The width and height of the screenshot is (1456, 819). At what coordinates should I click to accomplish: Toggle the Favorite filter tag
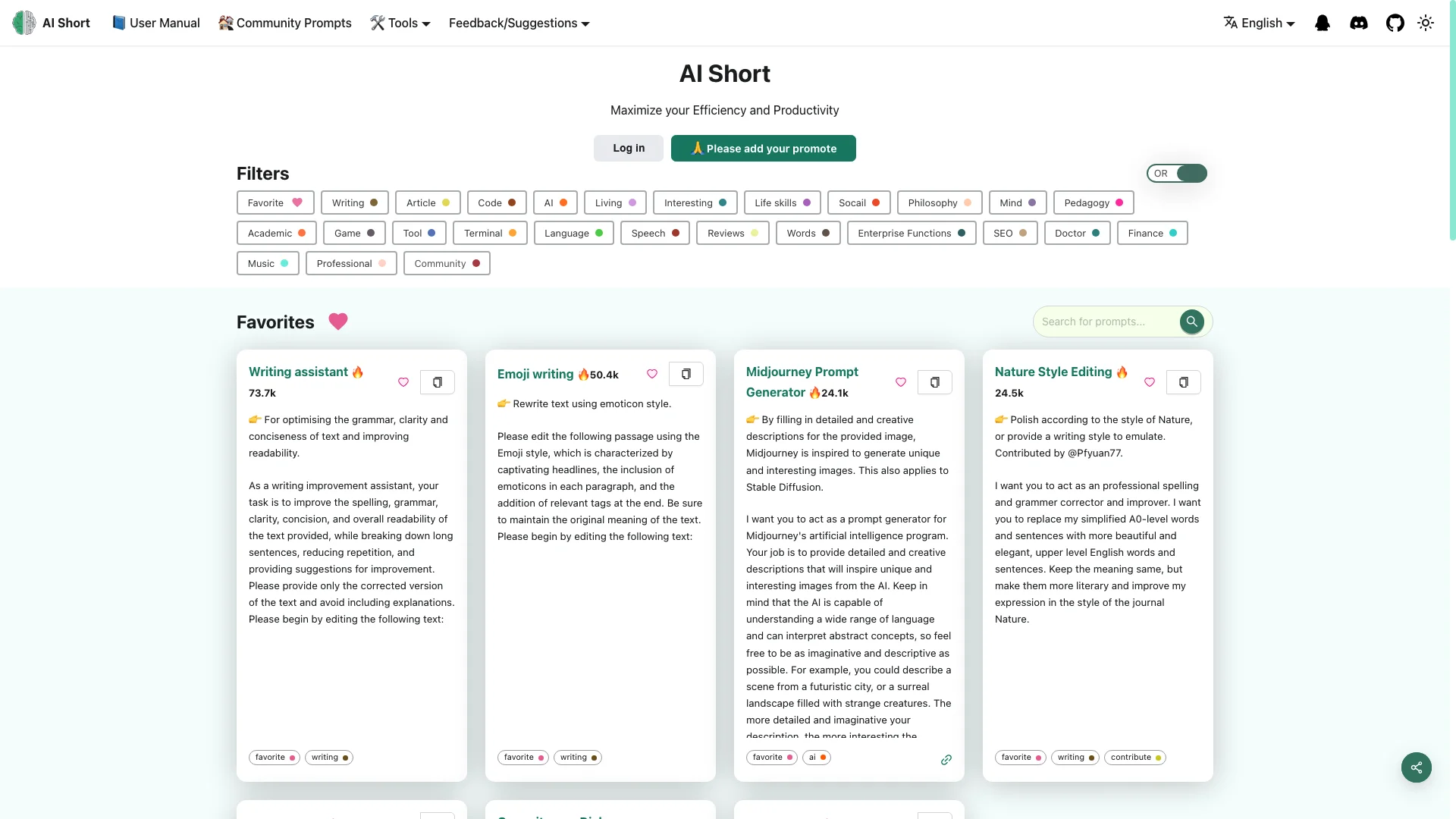(x=275, y=202)
